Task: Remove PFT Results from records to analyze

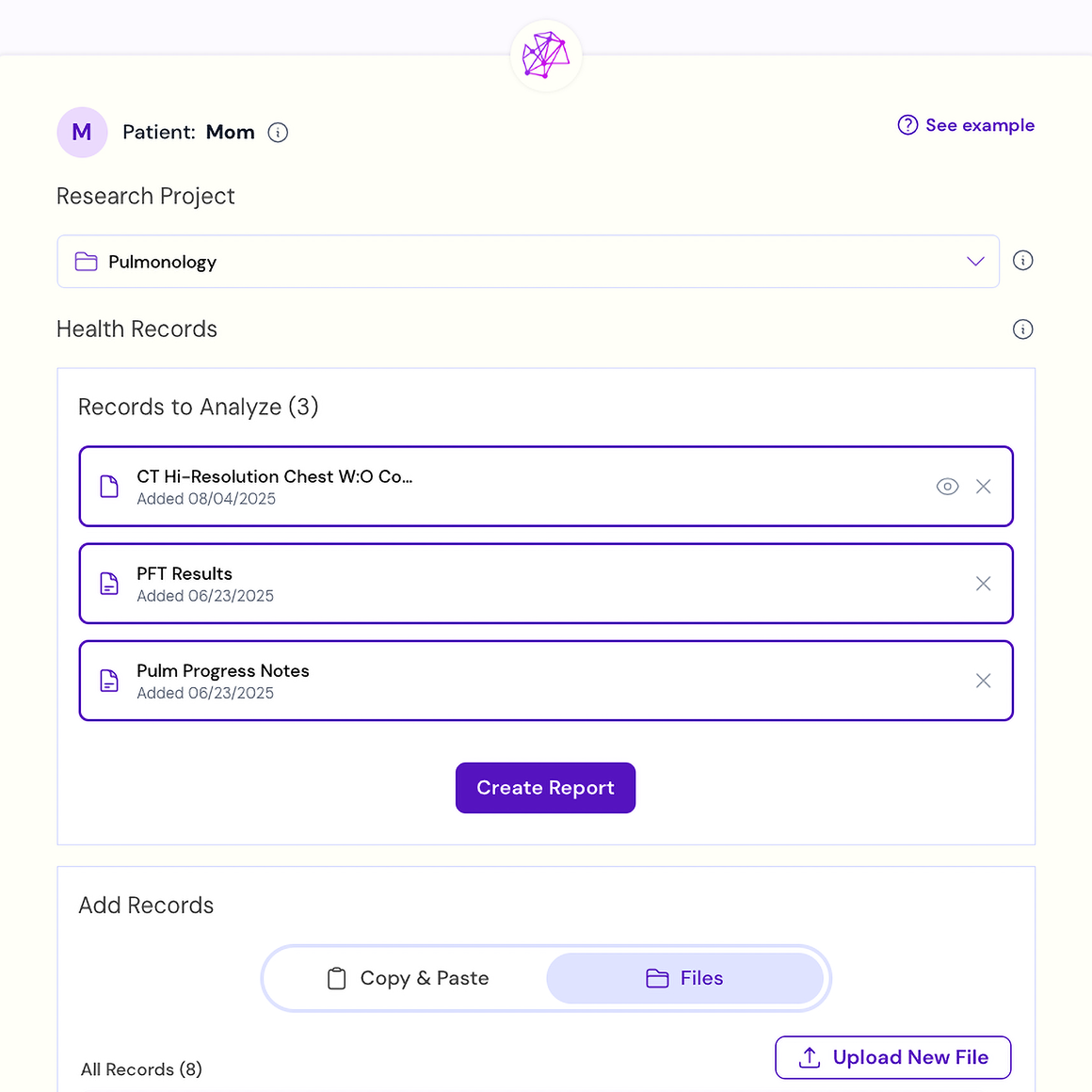Action: [983, 584]
